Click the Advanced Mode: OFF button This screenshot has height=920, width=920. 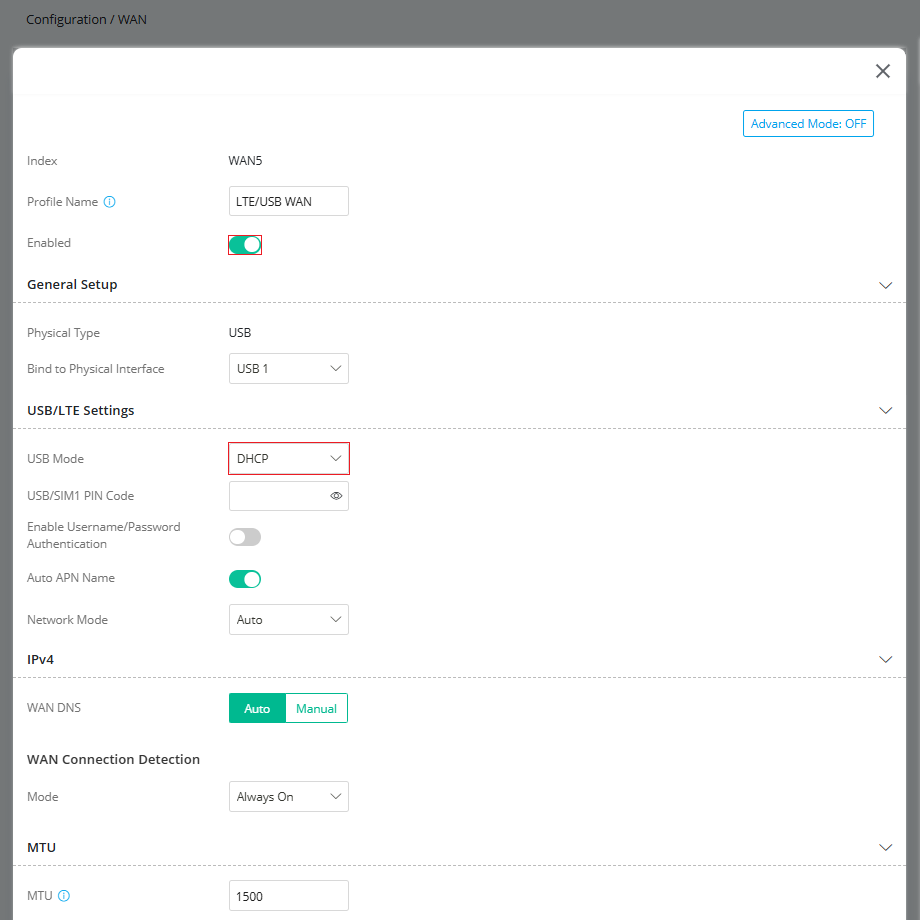(x=808, y=124)
